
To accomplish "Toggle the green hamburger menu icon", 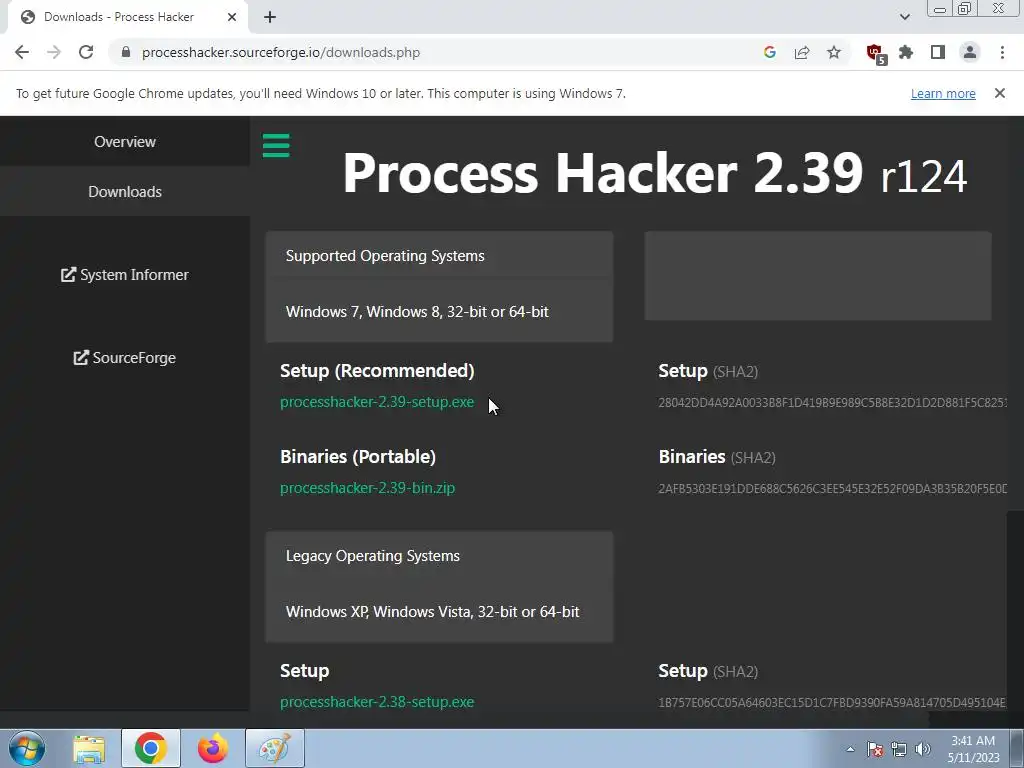I will tap(276, 145).
